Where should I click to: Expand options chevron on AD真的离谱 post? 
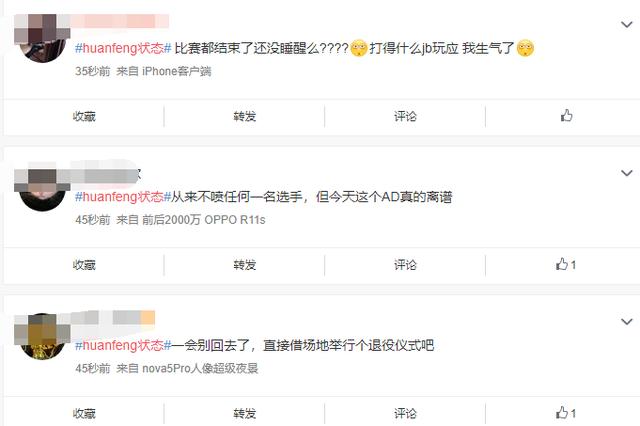(627, 173)
